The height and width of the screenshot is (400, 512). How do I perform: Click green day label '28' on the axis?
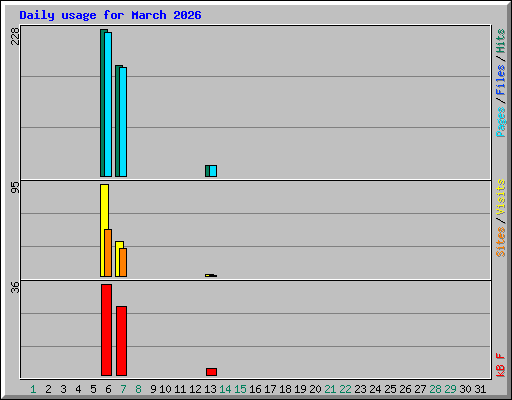(435, 389)
